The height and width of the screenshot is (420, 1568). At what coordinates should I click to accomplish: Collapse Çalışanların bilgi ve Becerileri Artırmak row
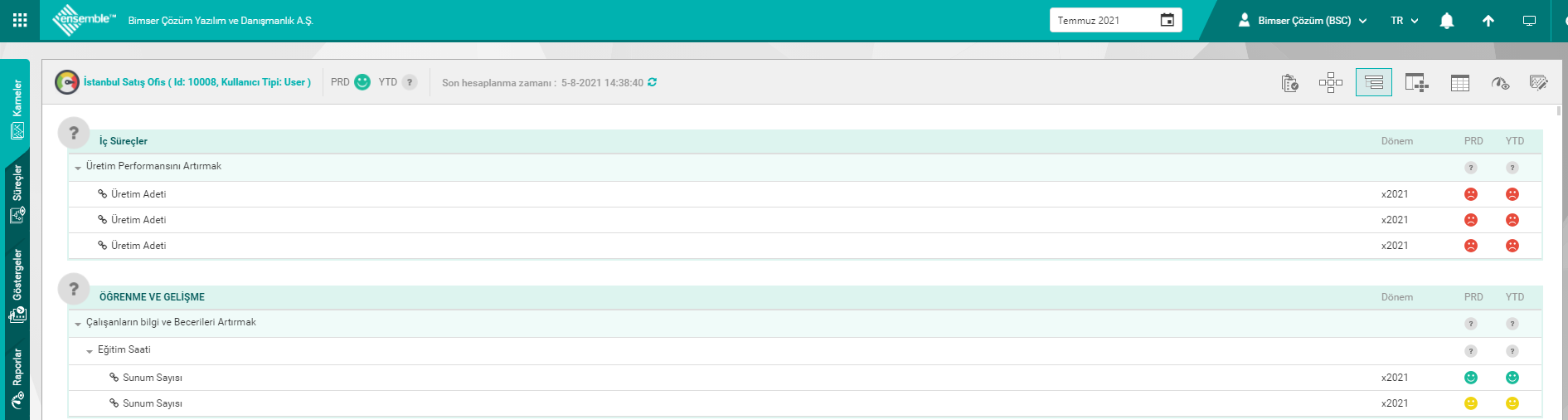point(78,324)
